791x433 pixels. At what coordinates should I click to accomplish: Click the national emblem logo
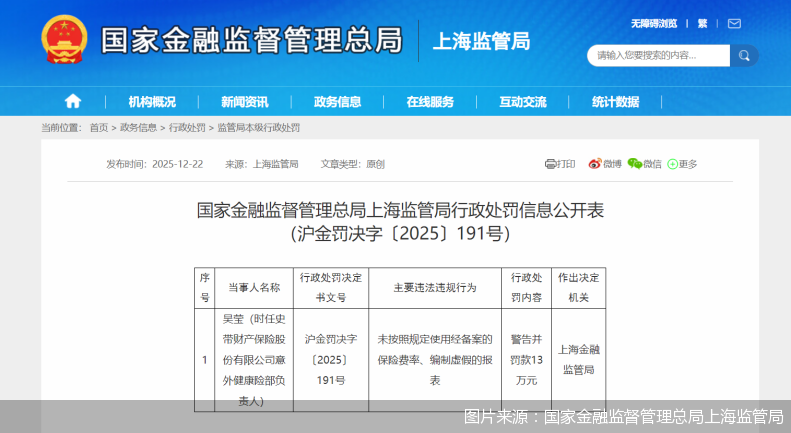pyautogui.click(x=64, y=39)
